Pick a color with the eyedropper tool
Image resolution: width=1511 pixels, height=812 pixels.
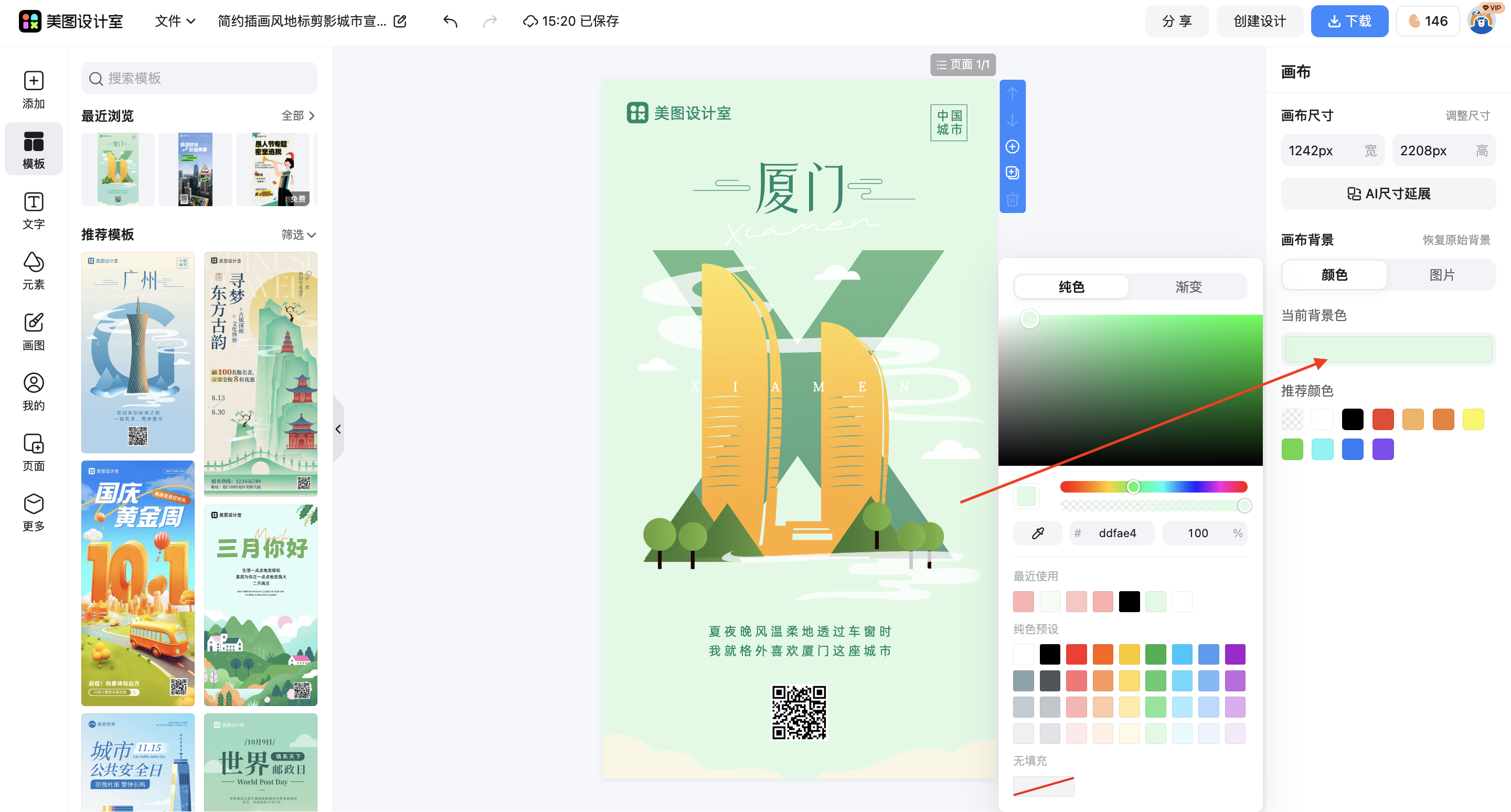pyautogui.click(x=1037, y=533)
